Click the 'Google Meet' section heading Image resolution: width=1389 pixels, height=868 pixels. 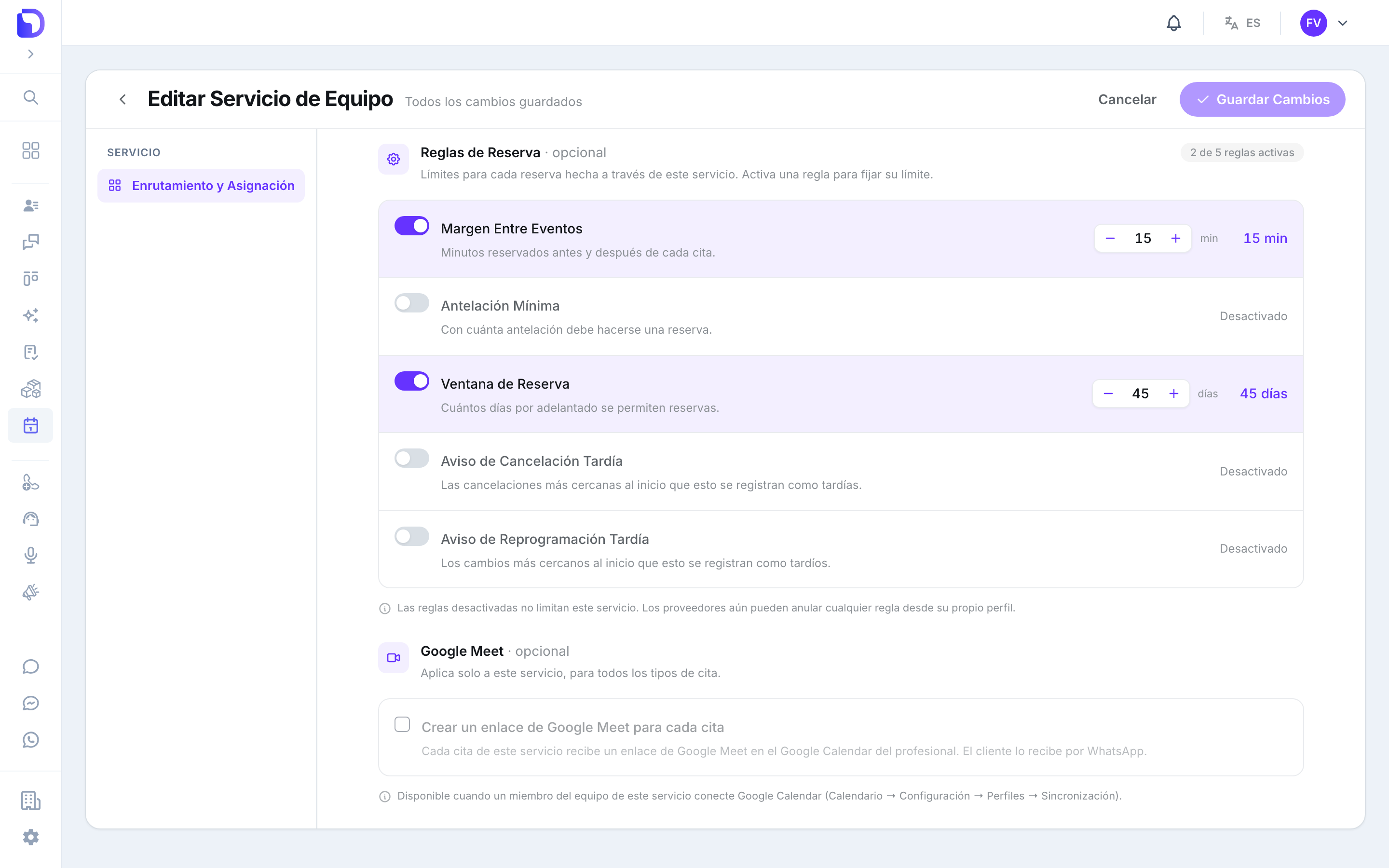(x=462, y=651)
